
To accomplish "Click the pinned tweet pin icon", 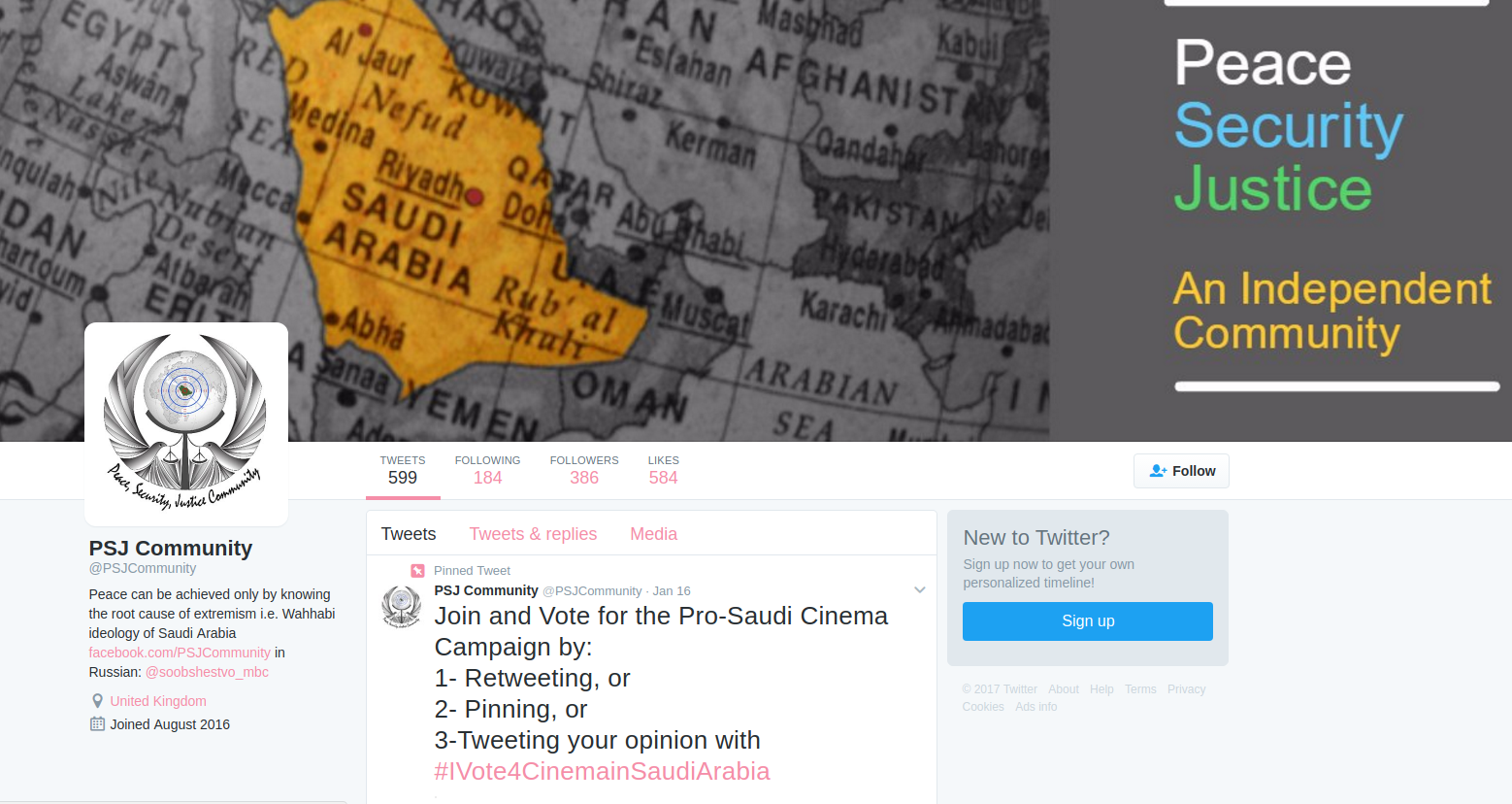I will click(417, 571).
